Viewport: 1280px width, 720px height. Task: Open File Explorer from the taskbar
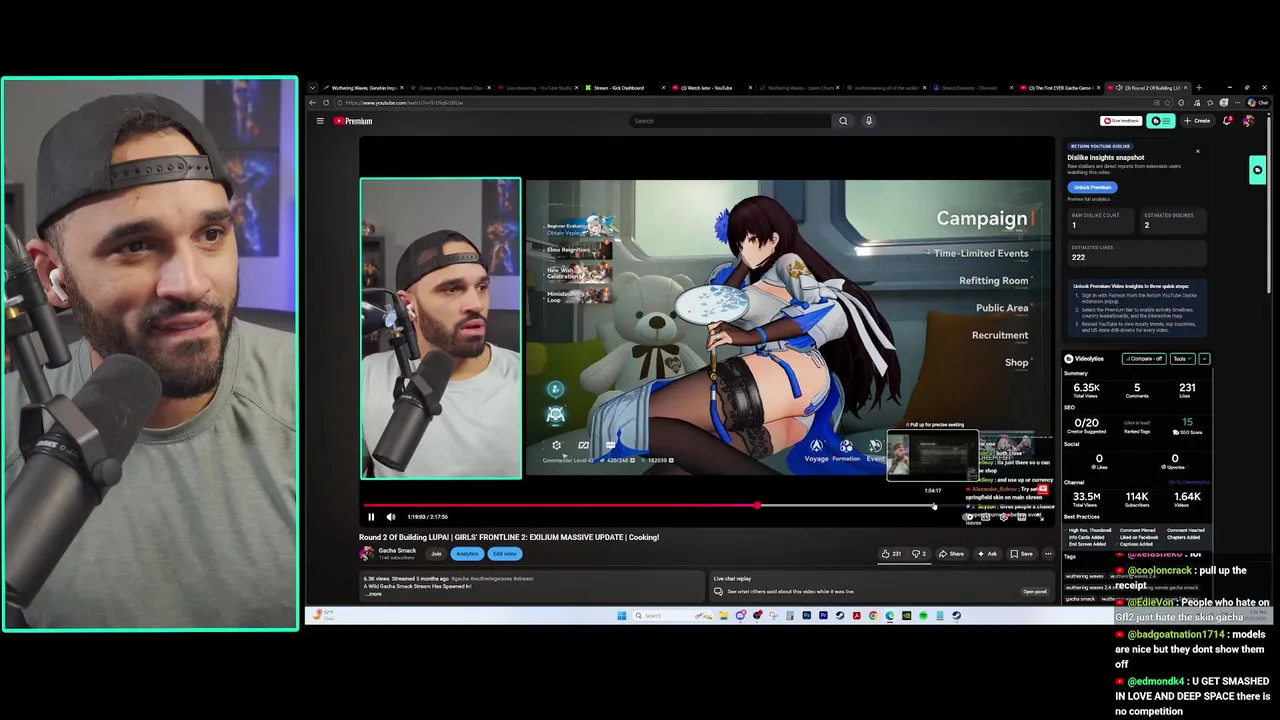click(724, 616)
